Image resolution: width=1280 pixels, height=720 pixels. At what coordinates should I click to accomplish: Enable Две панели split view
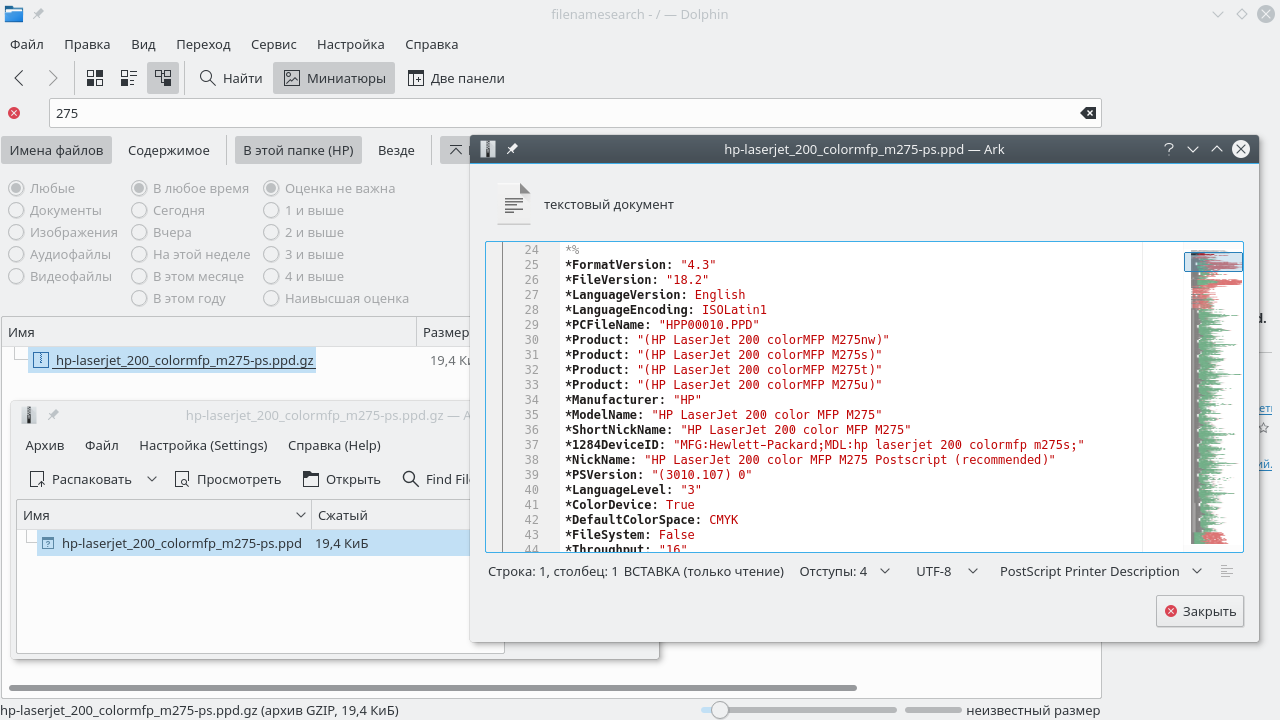[x=455, y=78]
